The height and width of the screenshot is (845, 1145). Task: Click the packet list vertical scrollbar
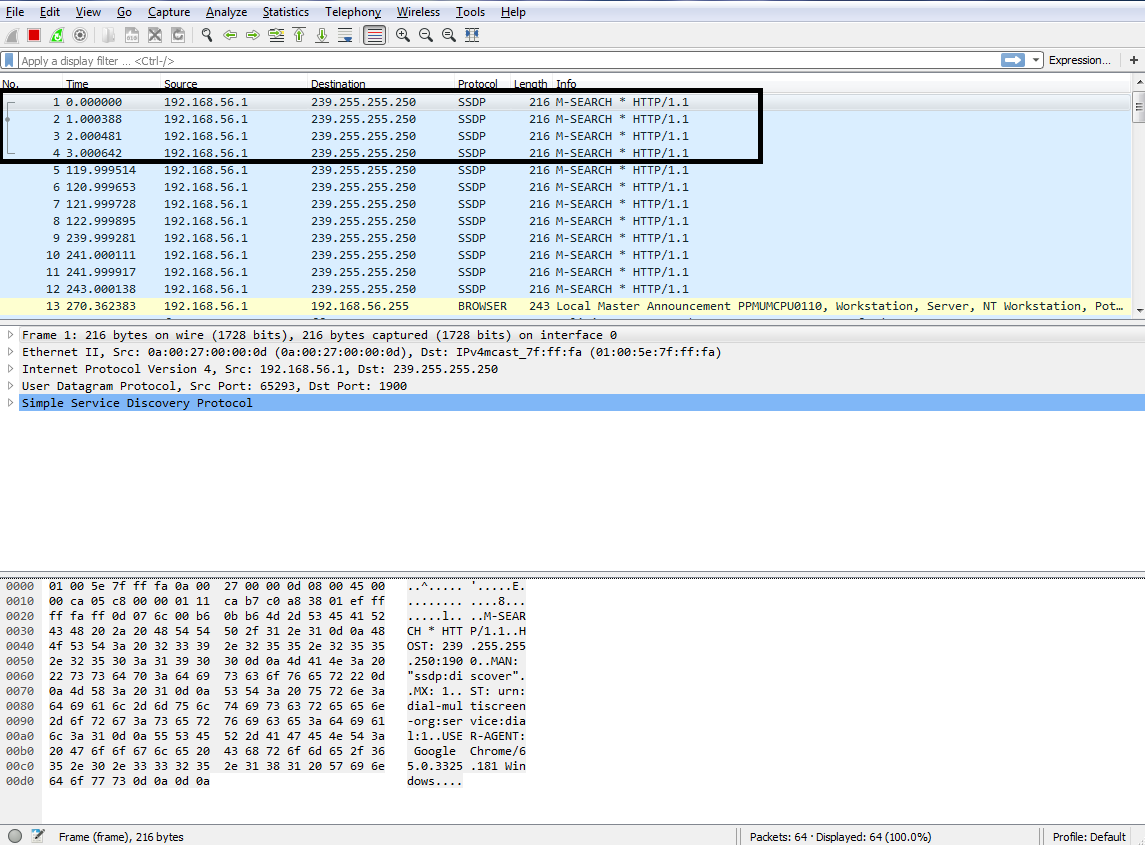point(1138,200)
